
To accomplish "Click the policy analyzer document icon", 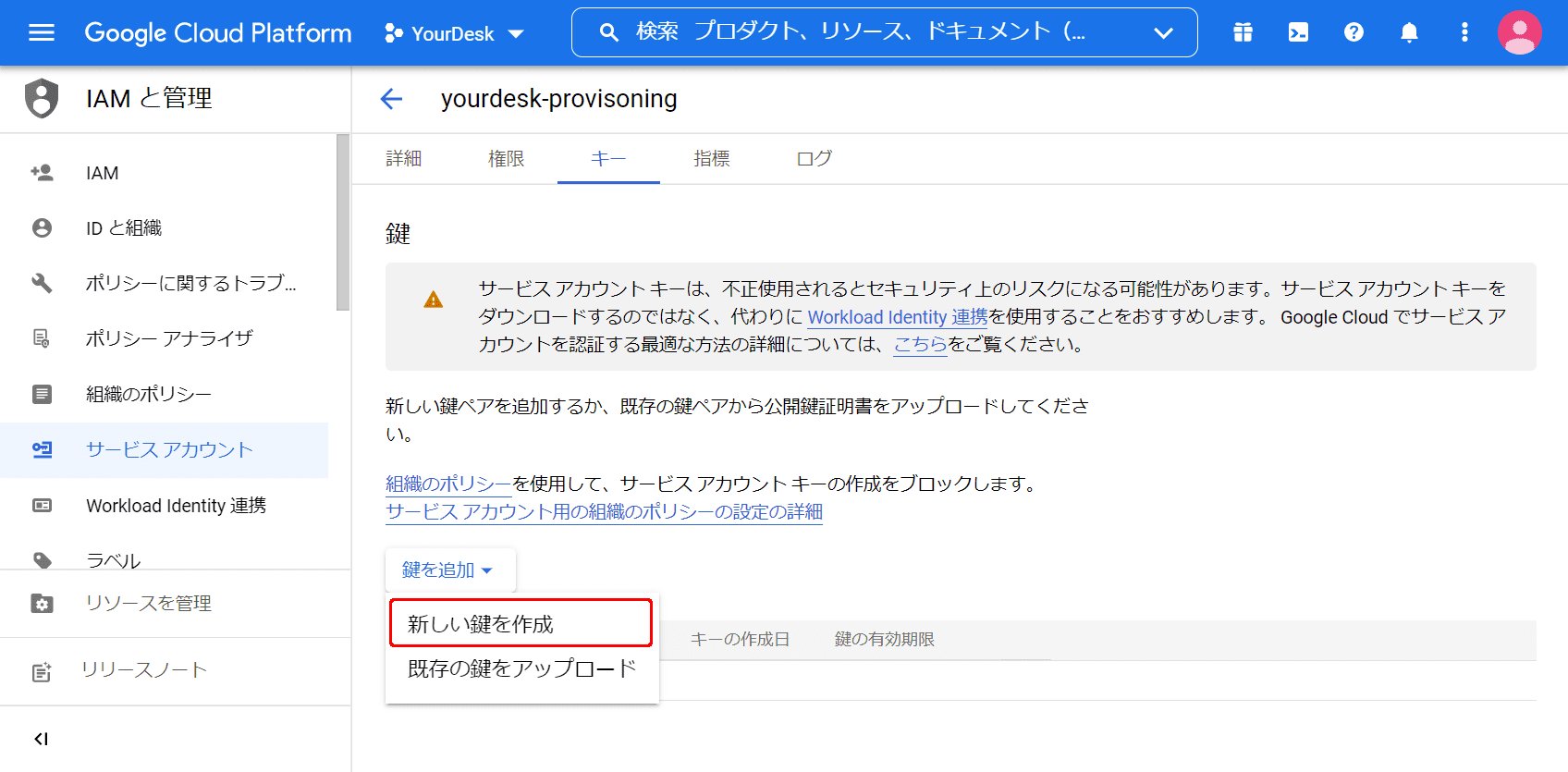I will pyautogui.click(x=42, y=339).
